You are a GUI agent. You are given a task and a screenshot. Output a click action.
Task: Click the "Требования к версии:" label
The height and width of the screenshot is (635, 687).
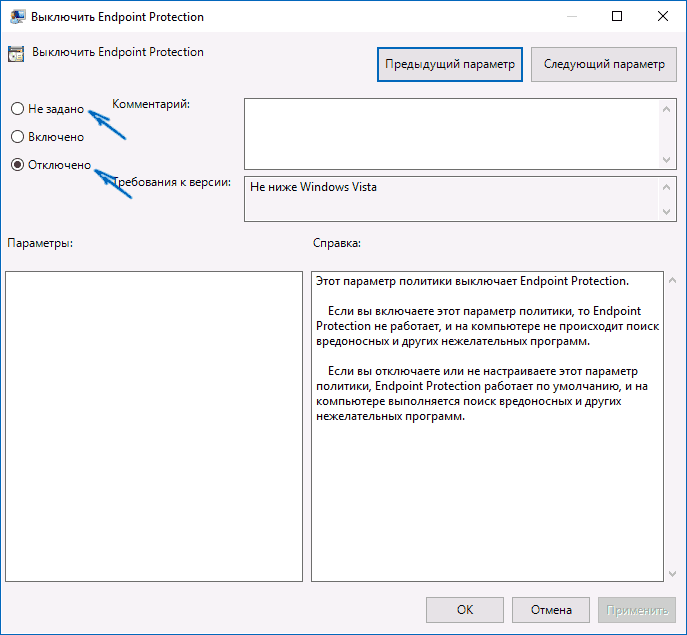pos(171,182)
